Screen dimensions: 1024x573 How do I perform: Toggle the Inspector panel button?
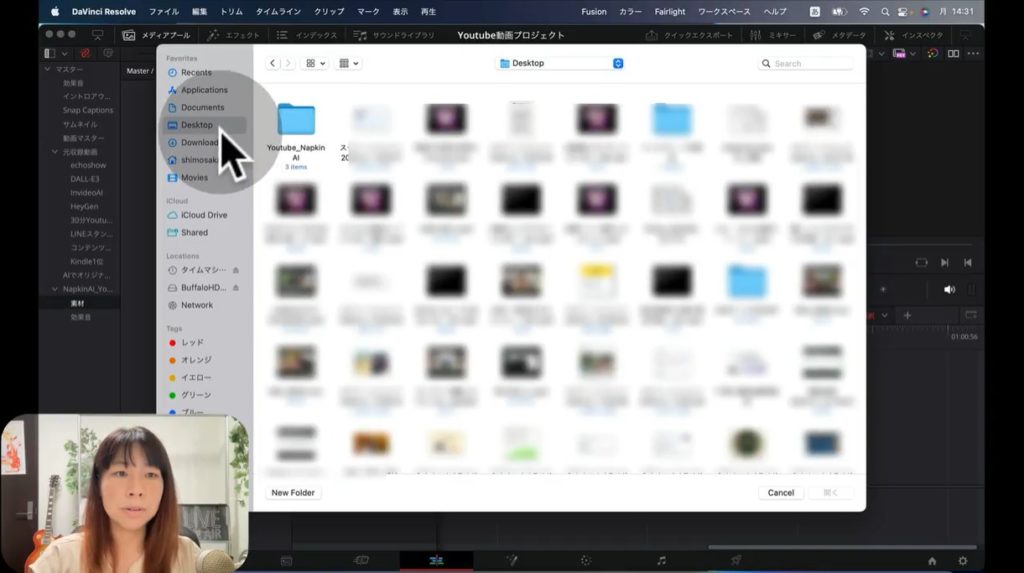(x=912, y=35)
